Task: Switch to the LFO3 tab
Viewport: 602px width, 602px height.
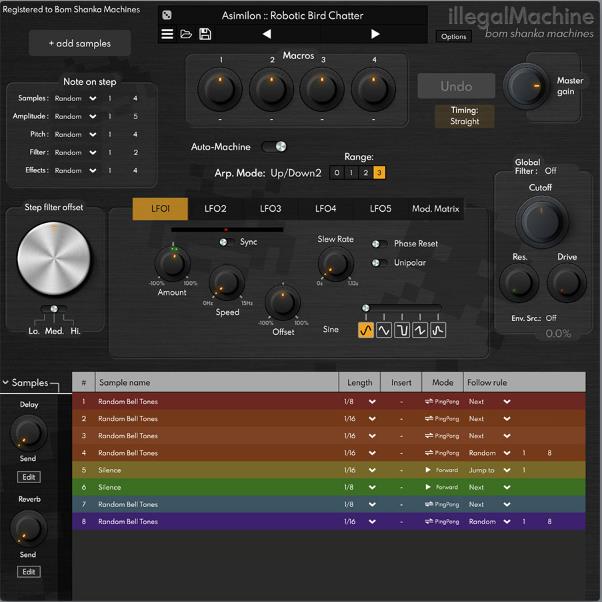Action: point(270,209)
